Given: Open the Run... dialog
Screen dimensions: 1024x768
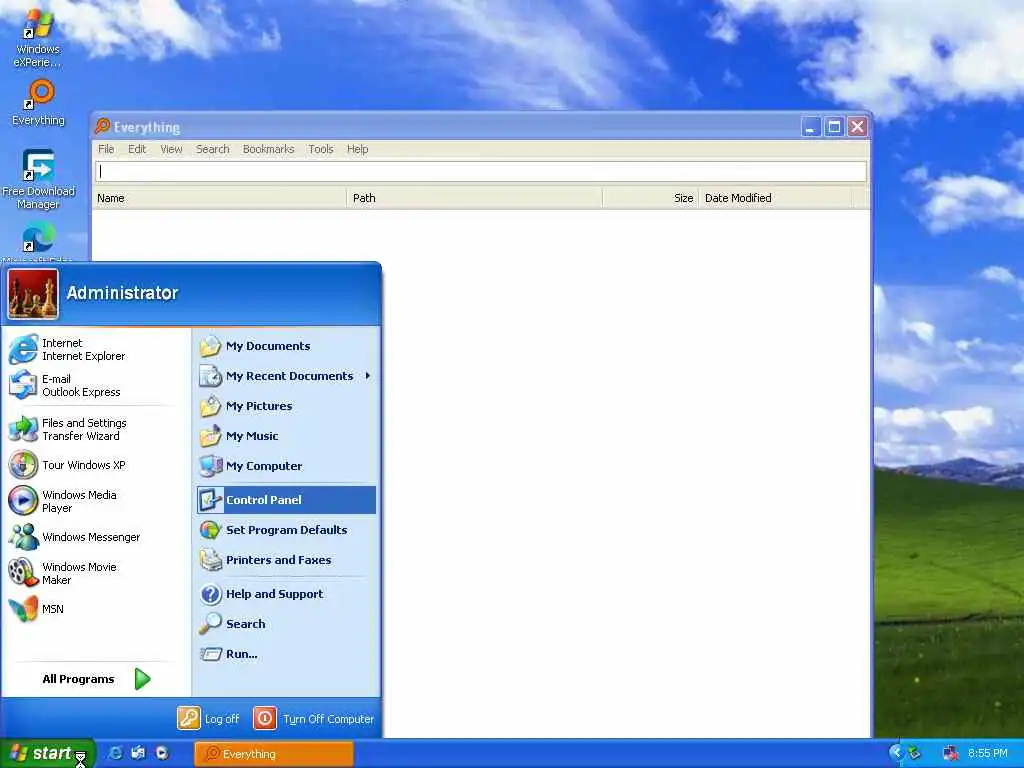Looking at the screenshot, I should coord(286,654).
